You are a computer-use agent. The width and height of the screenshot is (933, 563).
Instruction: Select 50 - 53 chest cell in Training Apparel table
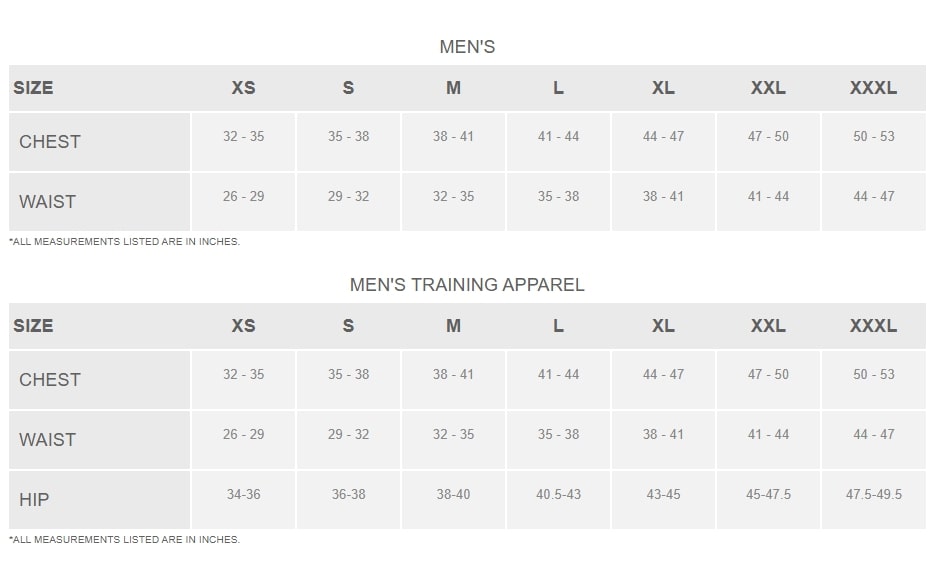click(x=873, y=374)
